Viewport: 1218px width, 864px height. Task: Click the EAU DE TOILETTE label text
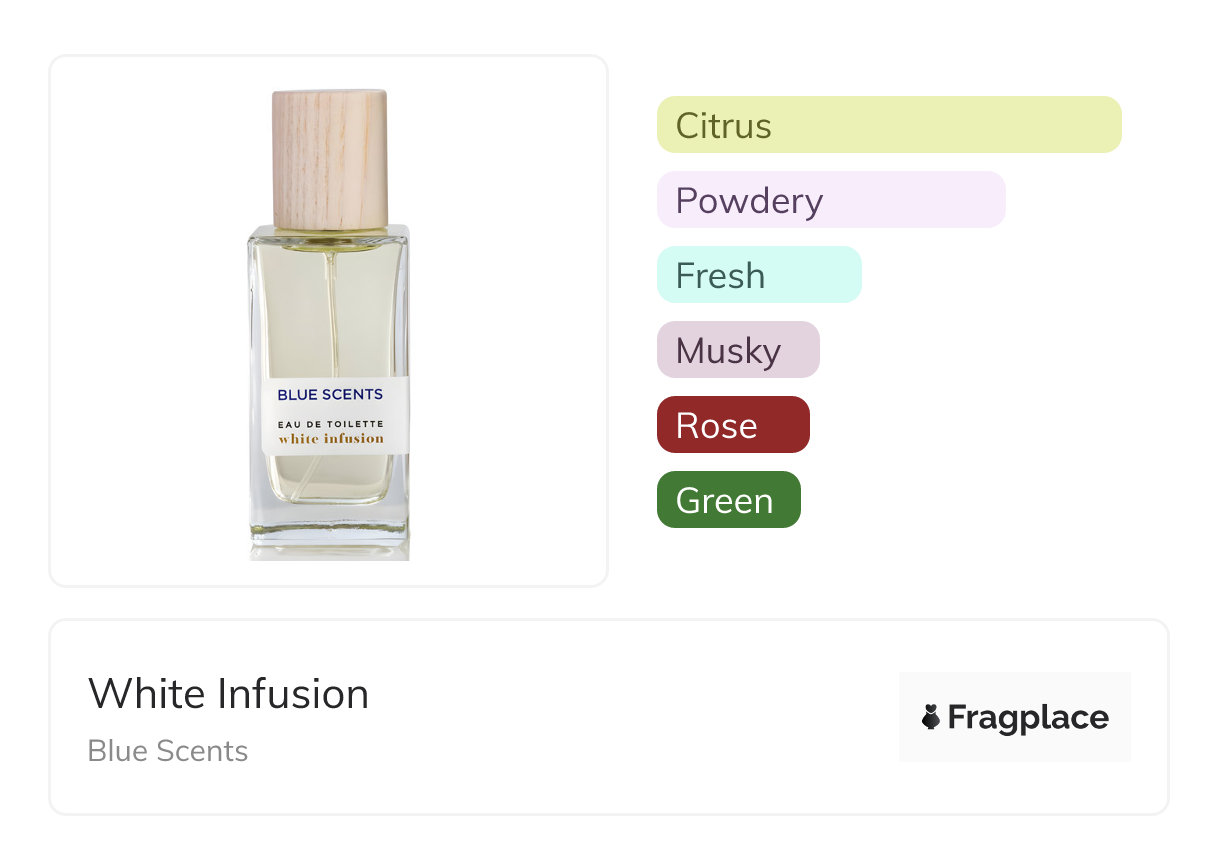coord(331,424)
